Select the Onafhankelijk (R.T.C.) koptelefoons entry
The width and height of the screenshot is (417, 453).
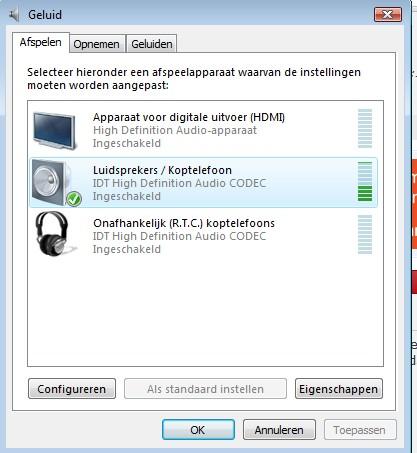tap(203, 236)
